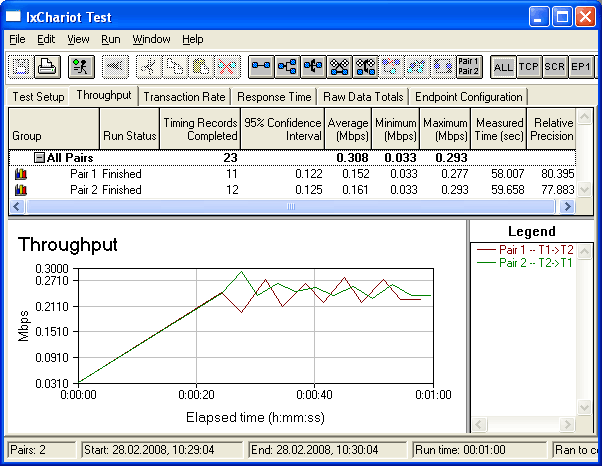Open the Help menu
The image size is (602, 466).
click(192, 39)
